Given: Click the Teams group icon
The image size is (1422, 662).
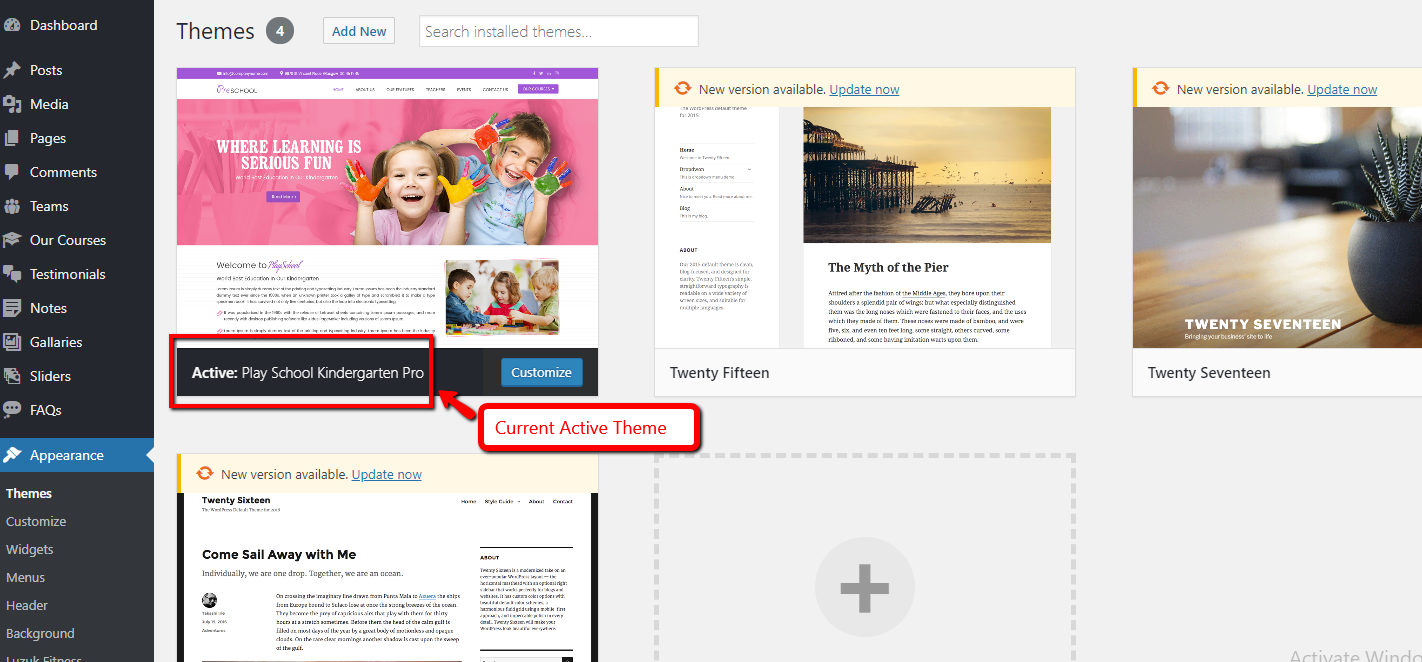Looking at the screenshot, I should click(12, 206).
